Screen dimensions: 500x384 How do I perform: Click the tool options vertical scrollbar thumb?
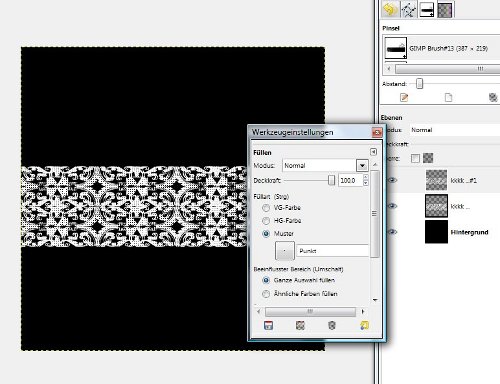[x=375, y=214]
